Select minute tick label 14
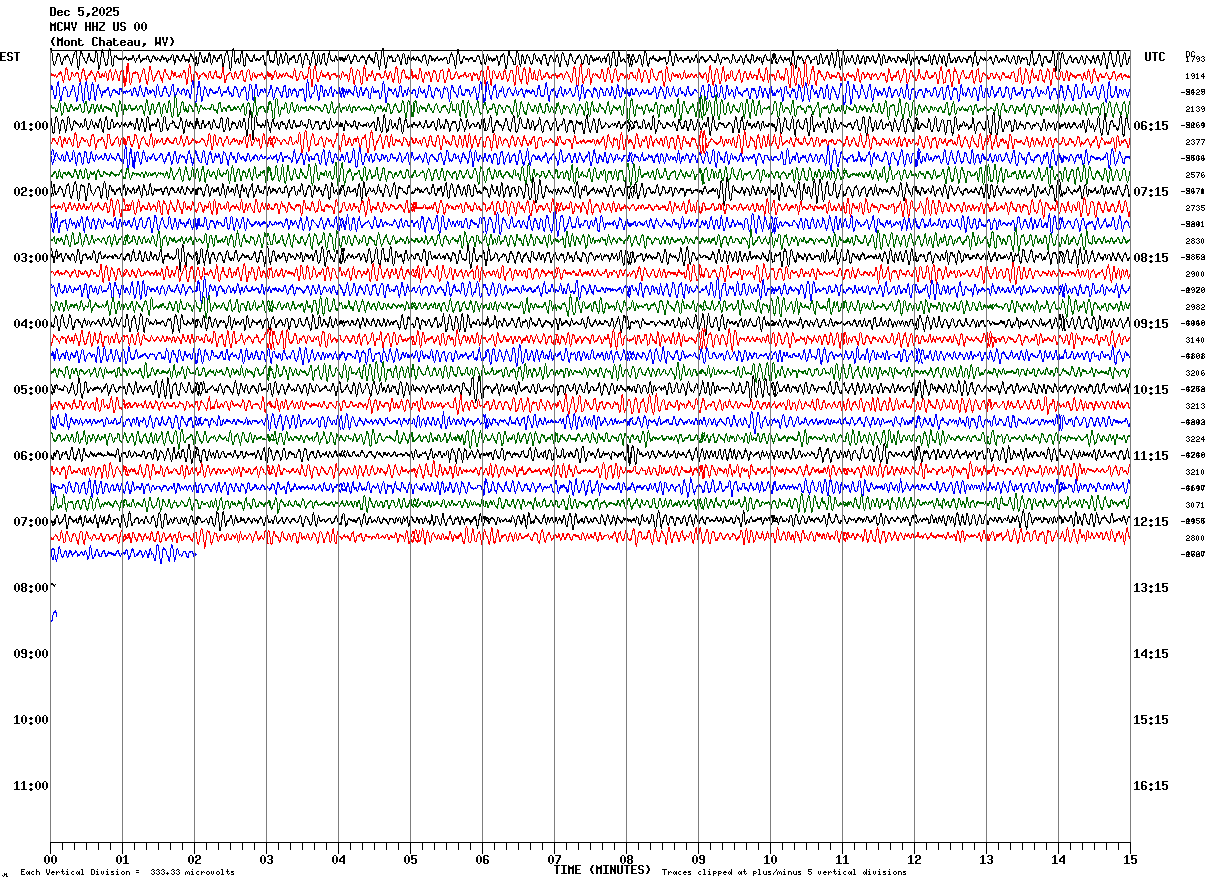This screenshot has width=1210, height=886. (1059, 860)
